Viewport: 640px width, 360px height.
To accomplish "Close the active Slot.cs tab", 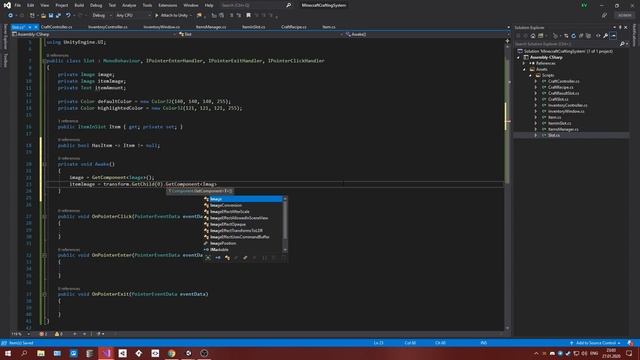I will [x=36, y=27].
